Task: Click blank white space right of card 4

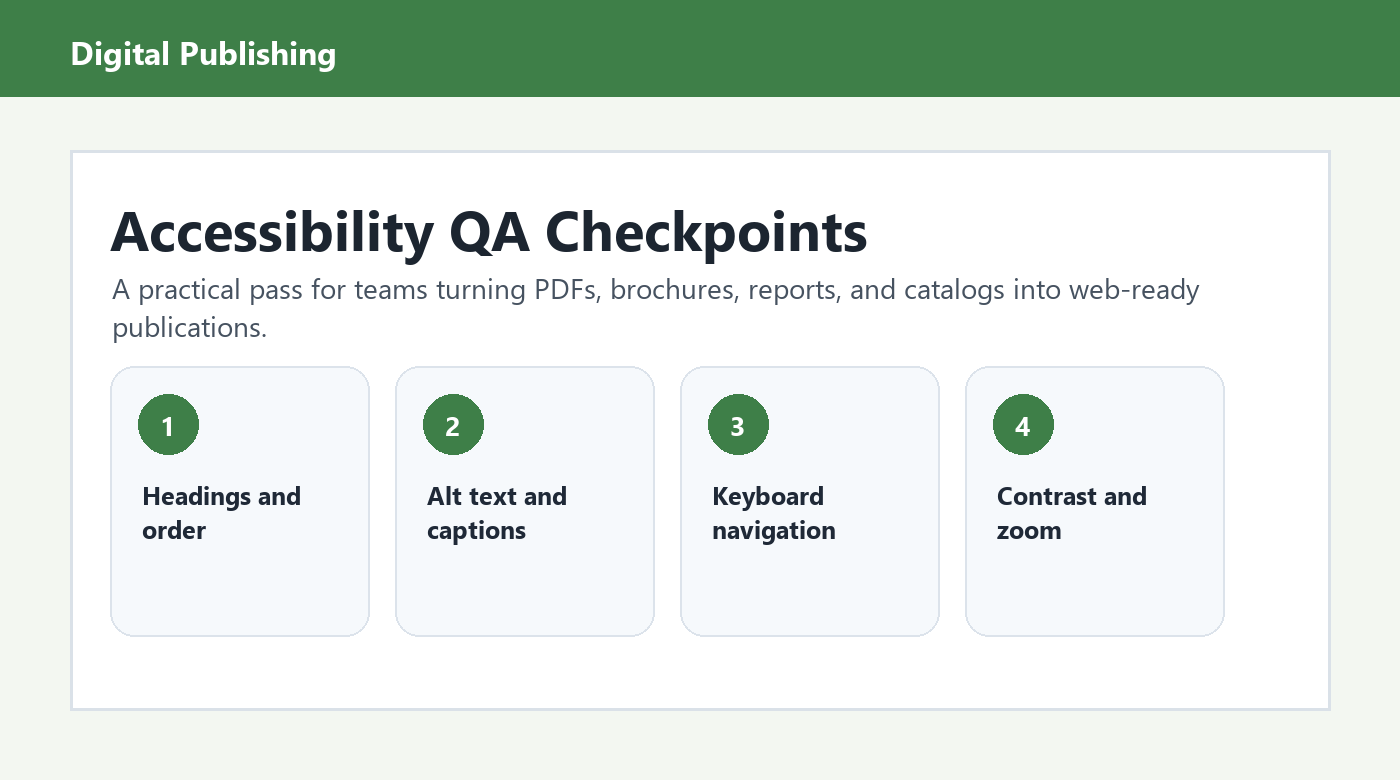Action: point(1276,500)
